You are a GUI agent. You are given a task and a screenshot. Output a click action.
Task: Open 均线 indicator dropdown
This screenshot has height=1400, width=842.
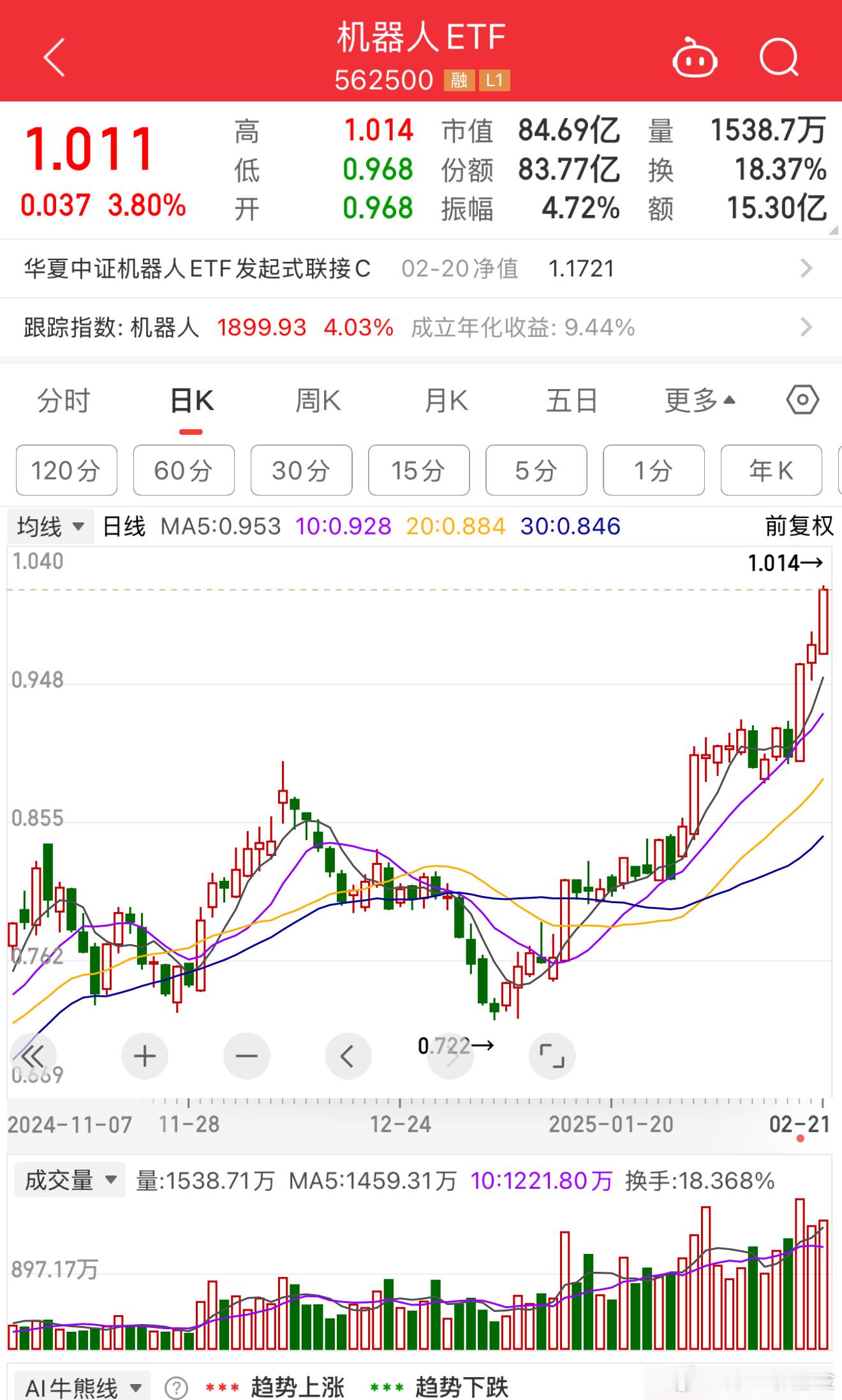pyautogui.click(x=50, y=527)
